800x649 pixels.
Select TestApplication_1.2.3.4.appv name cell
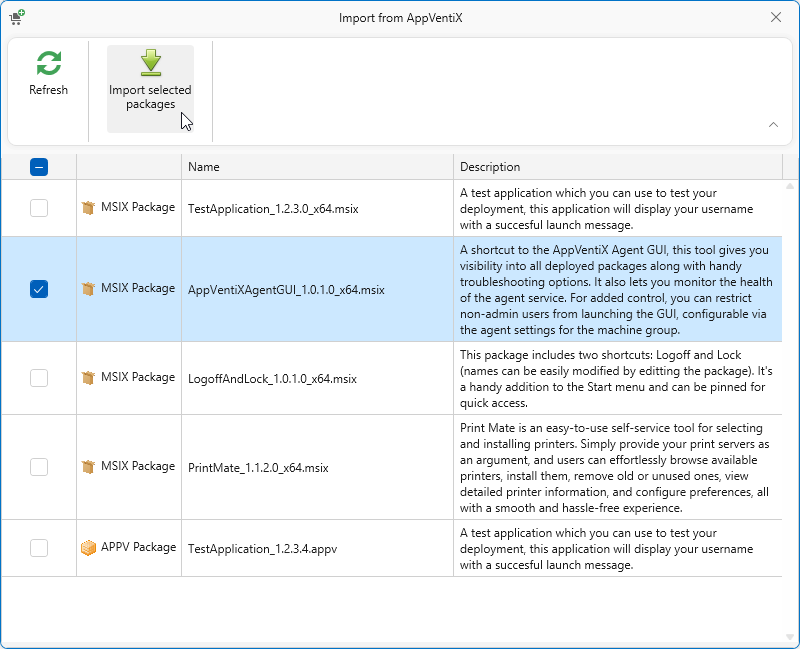(x=317, y=548)
